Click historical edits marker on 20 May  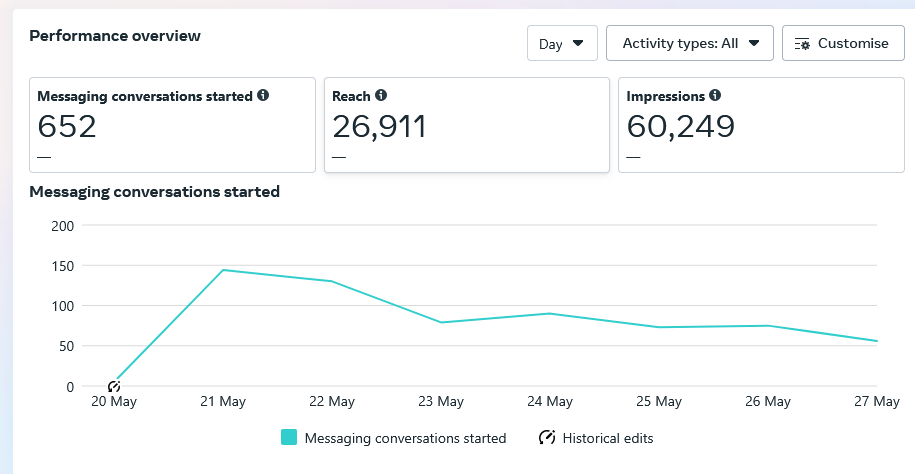(x=114, y=386)
